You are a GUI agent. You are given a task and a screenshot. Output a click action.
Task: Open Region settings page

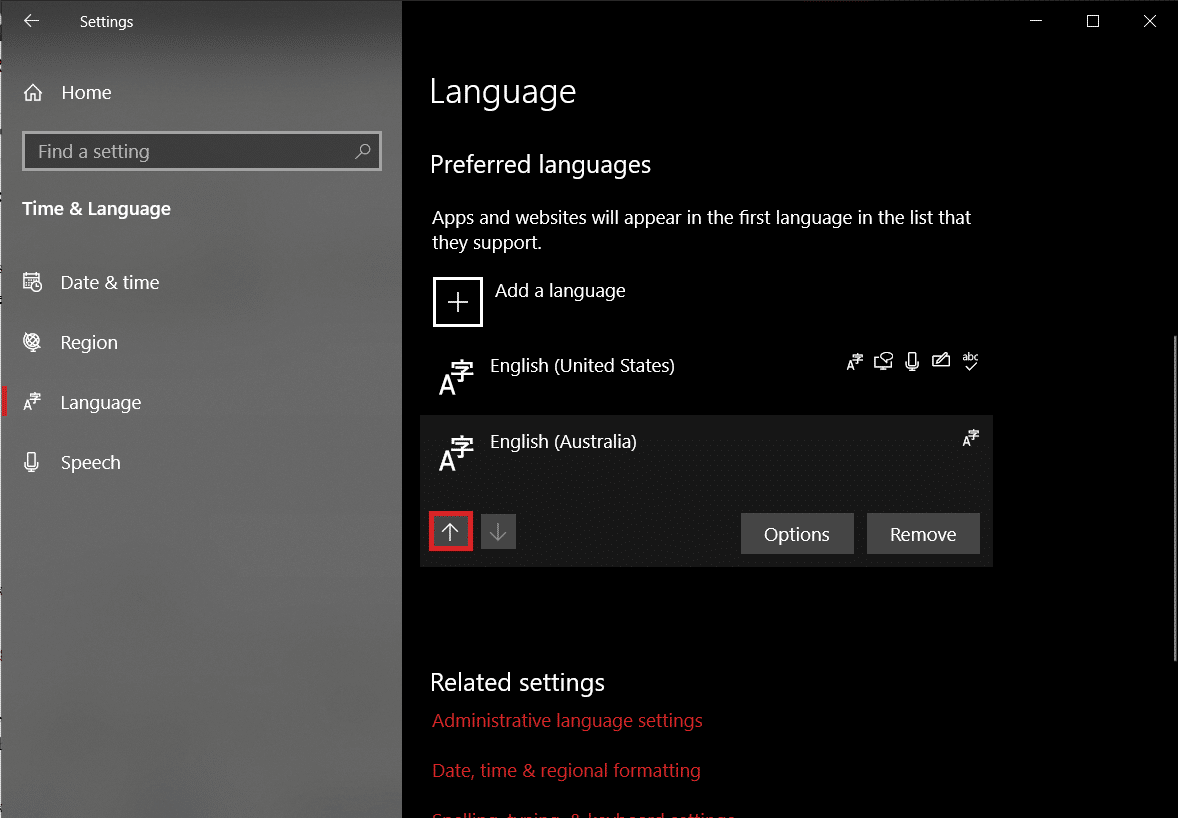coord(89,343)
